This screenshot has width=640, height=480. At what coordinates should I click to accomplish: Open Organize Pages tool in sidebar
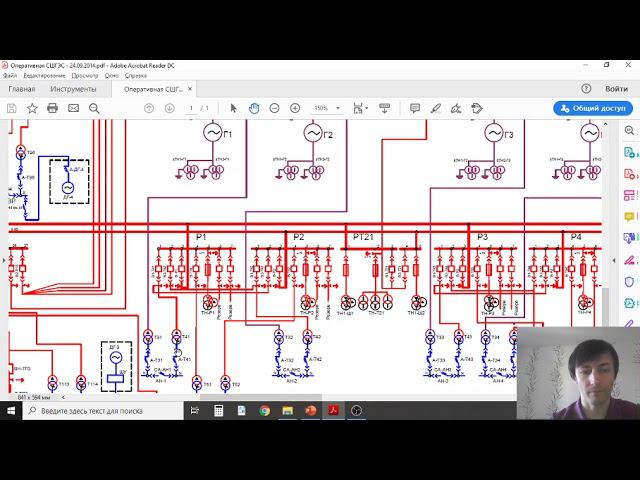pos(629,196)
